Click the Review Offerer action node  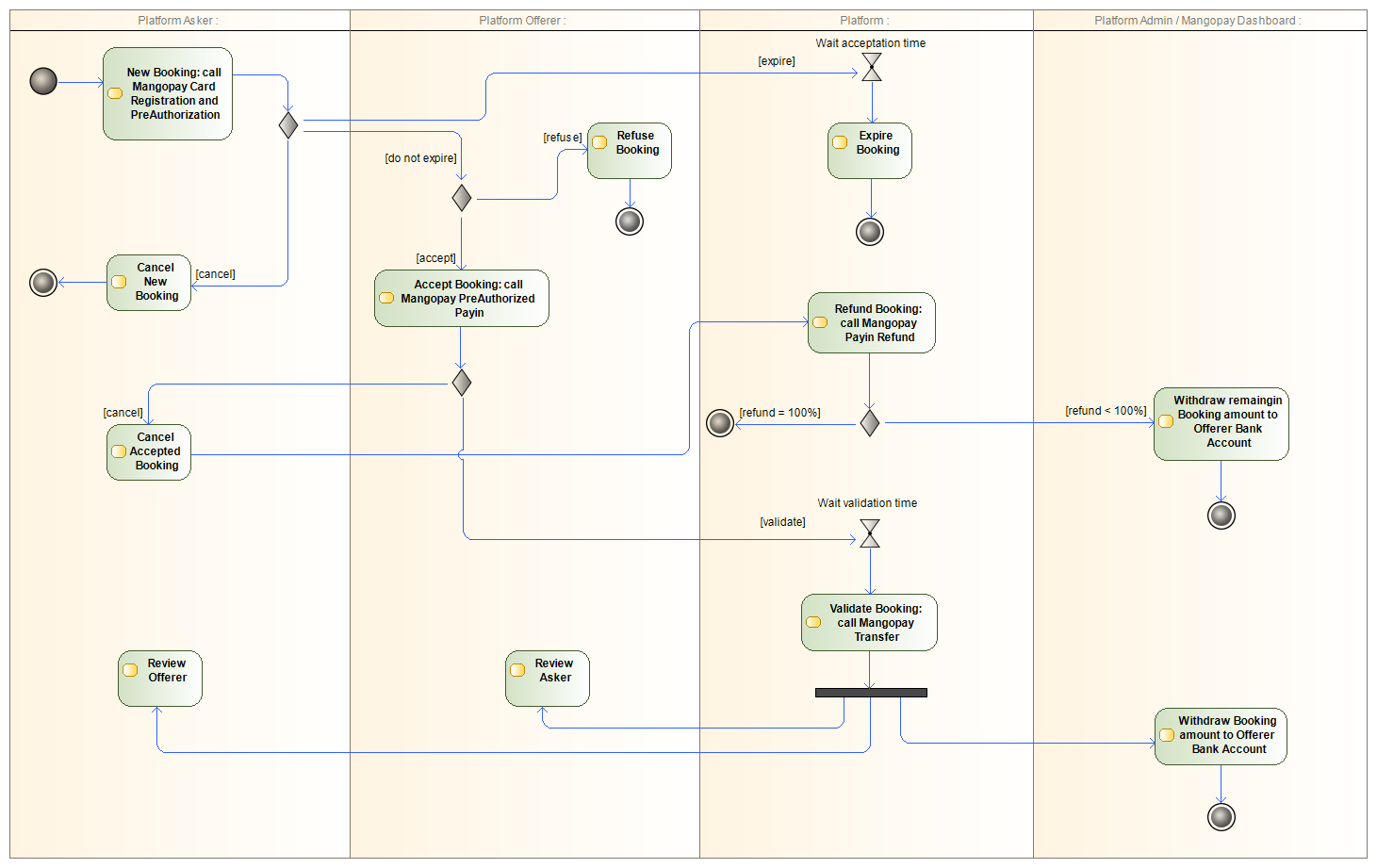click(x=160, y=679)
